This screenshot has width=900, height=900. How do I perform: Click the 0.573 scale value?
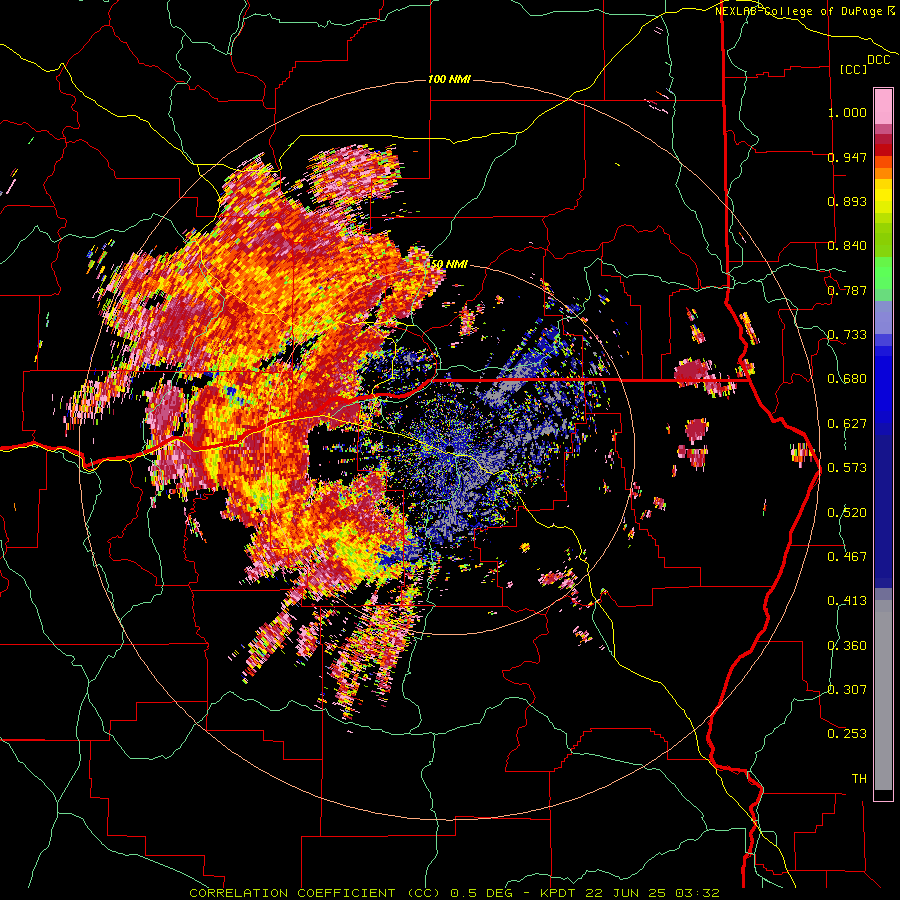click(x=847, y=468)
